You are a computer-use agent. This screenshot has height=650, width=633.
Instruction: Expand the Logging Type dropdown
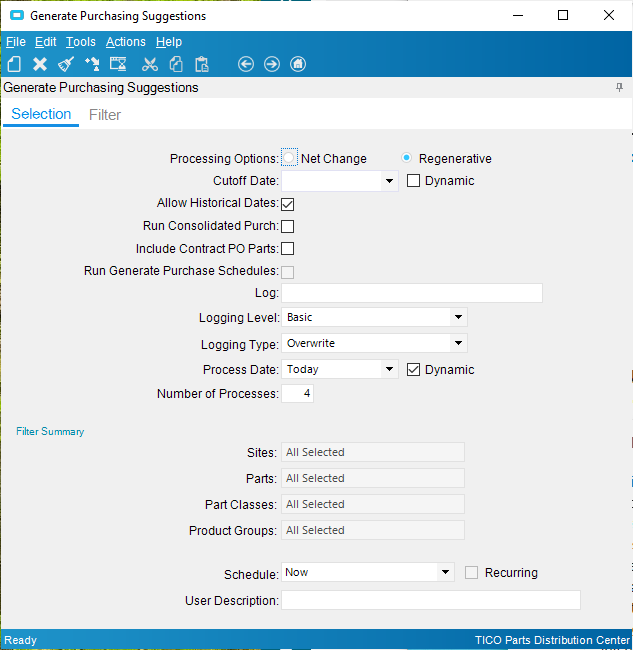click(458, 343)
